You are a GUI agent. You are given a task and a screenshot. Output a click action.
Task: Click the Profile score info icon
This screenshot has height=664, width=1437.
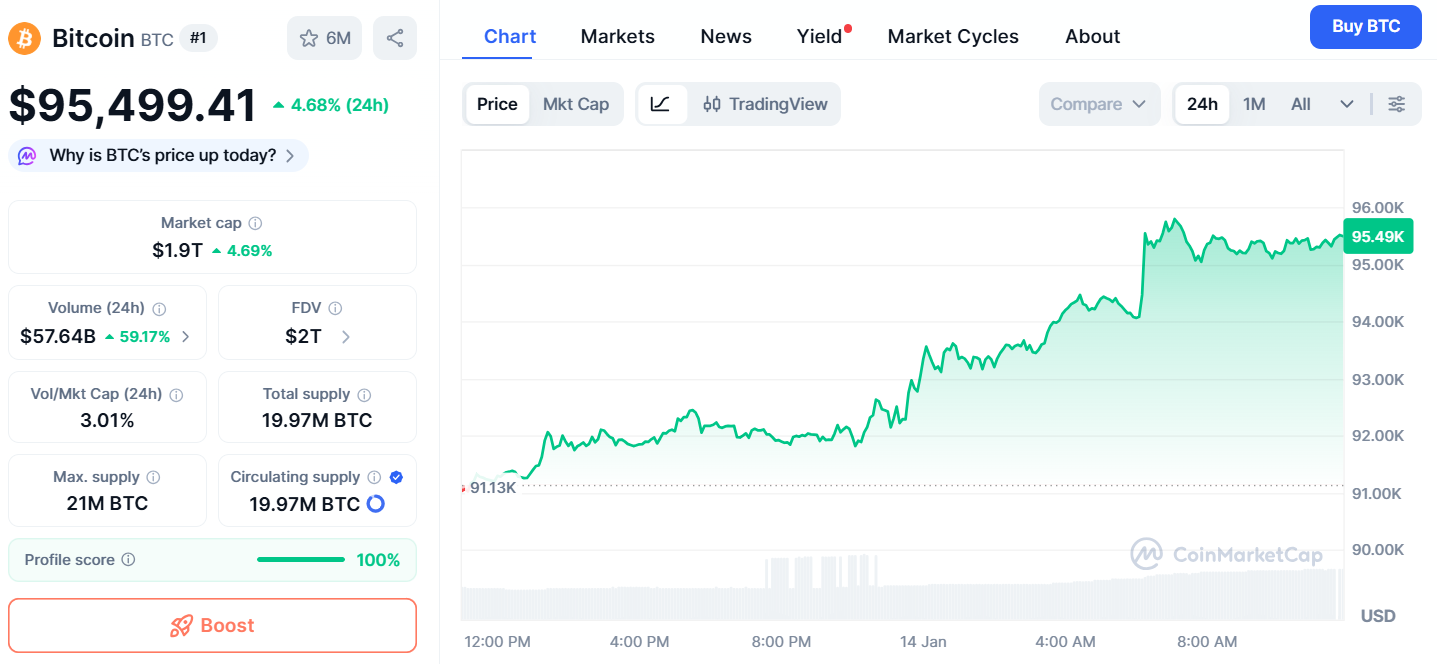(128, 560)
